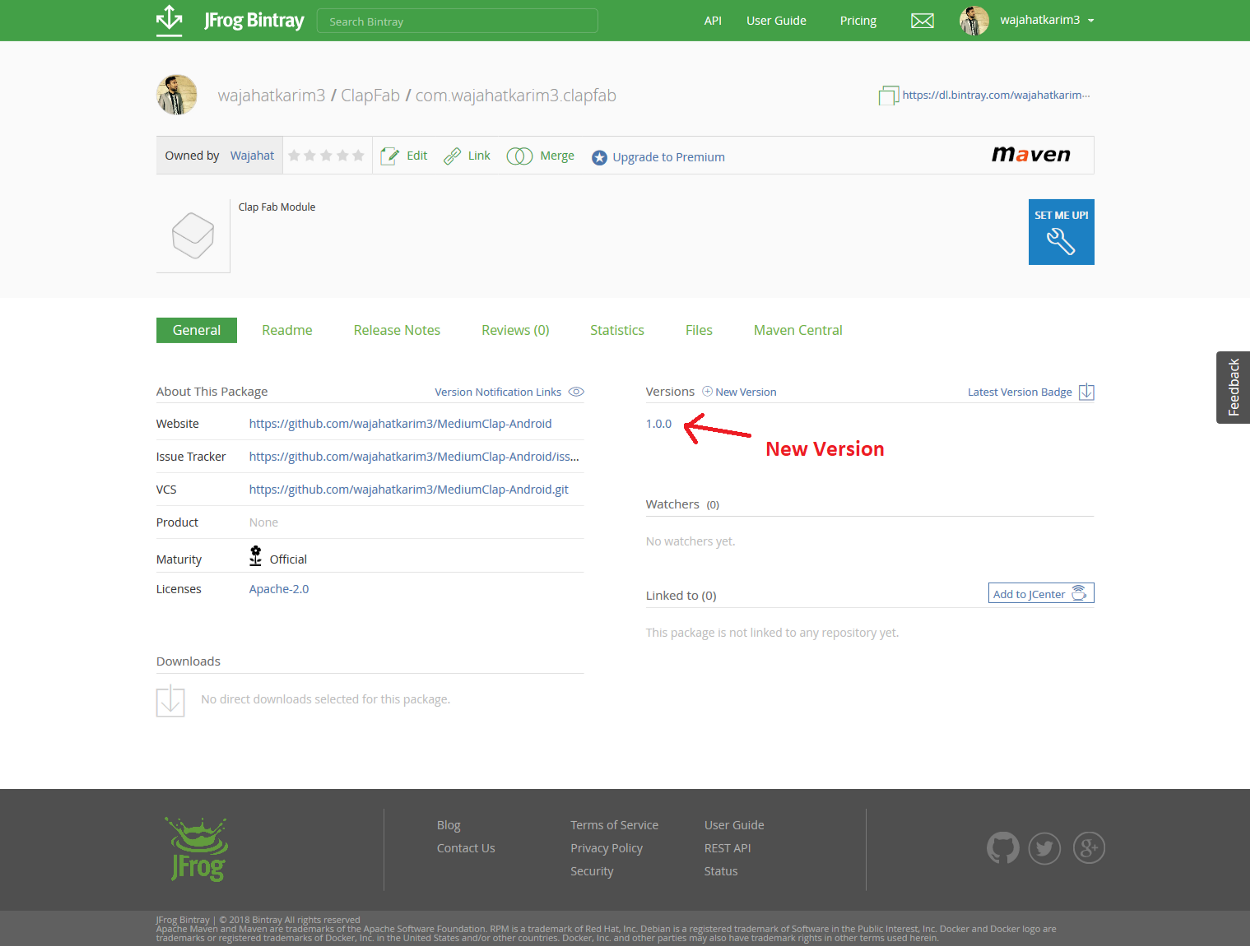1250x946 pixels.
Task: Rate package with the fifth star
Action: pos(358,156)
